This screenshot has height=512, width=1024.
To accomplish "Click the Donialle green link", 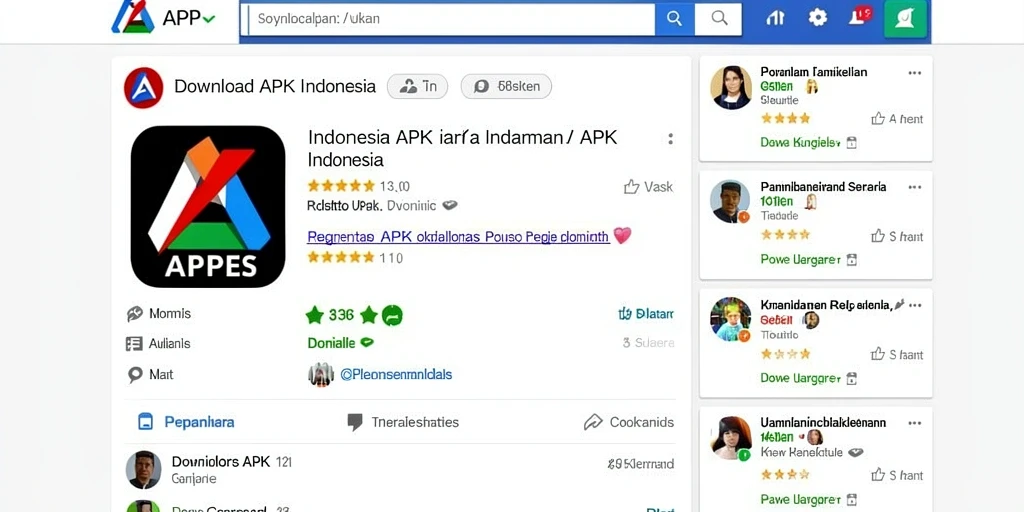I will click(x=331, y=343).
